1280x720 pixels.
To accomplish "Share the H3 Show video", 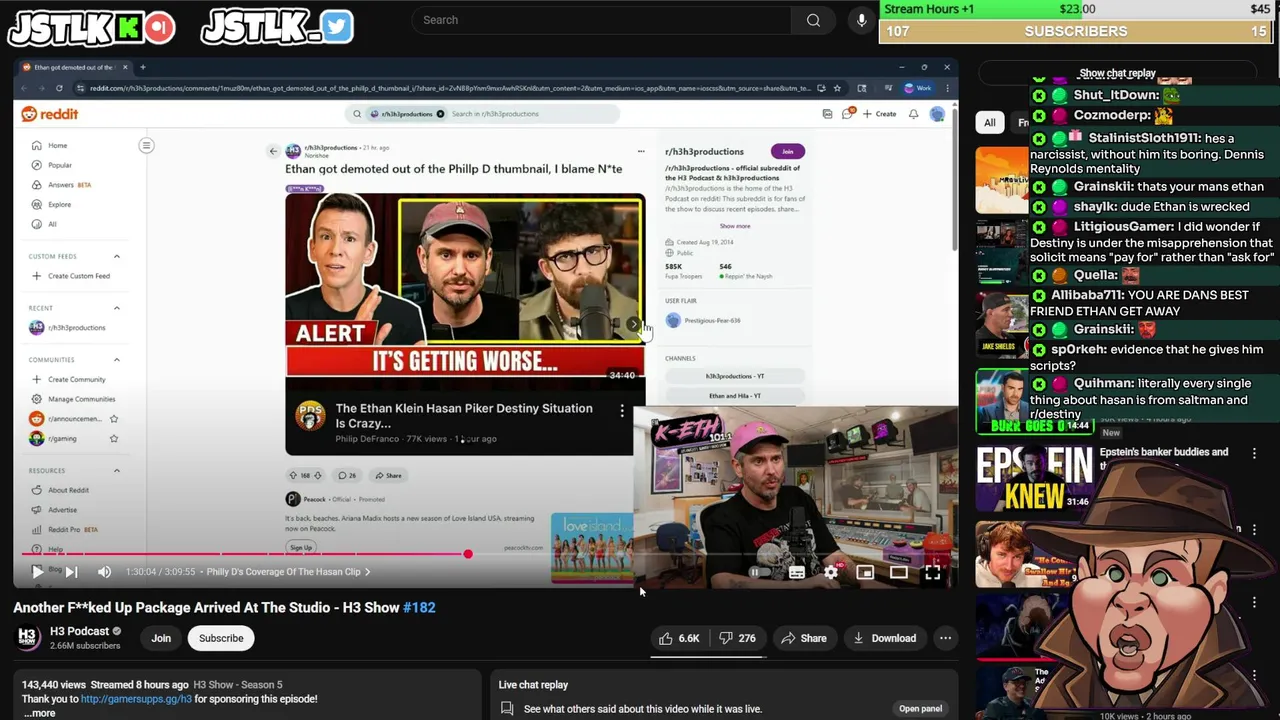I will click(x=804, y=638).
